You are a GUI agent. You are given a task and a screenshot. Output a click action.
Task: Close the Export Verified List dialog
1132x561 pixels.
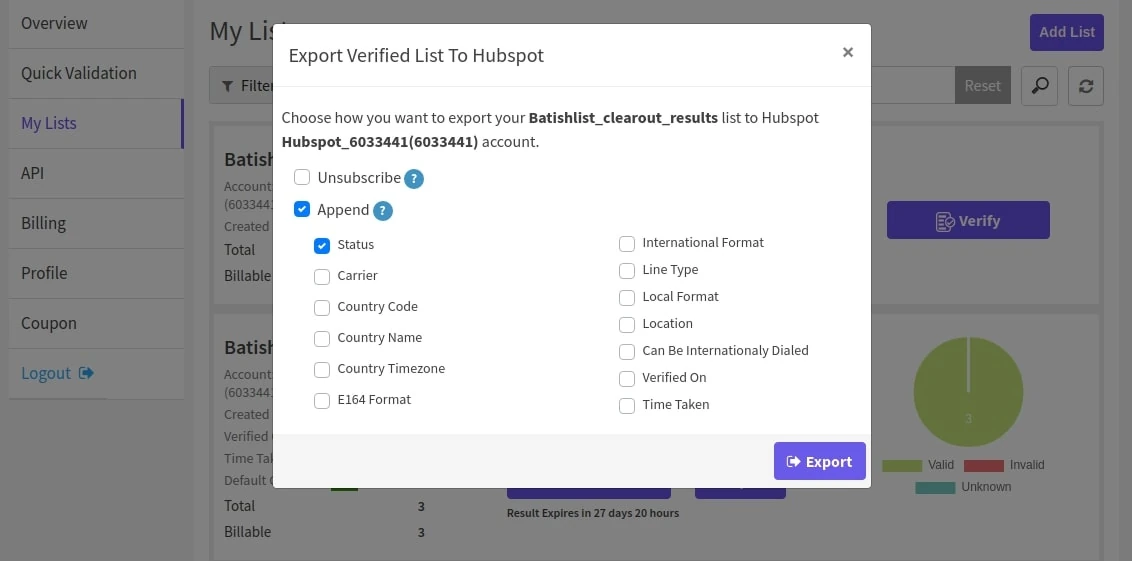[848, 52]
